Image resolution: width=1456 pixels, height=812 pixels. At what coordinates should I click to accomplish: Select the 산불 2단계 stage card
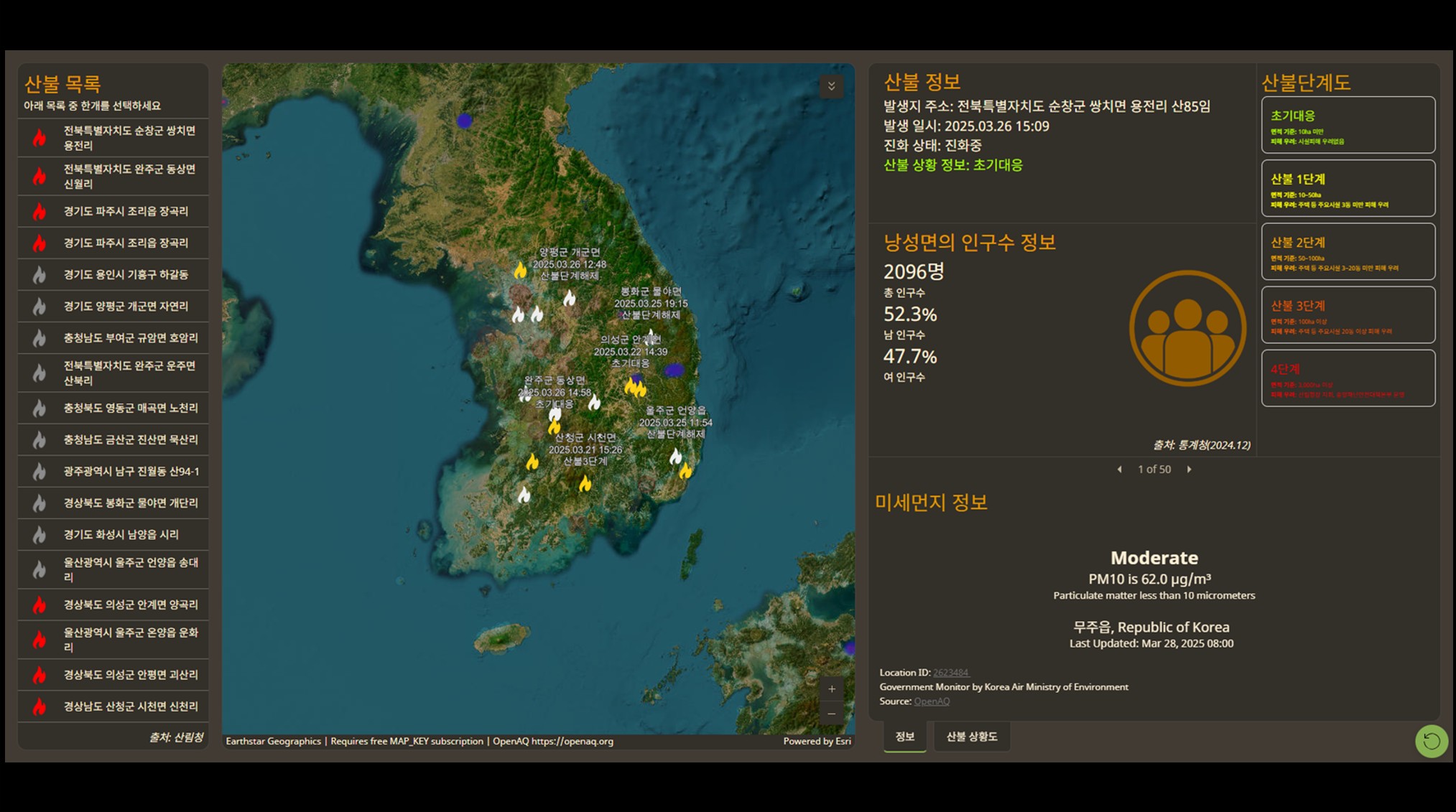tap(1348, 251)
